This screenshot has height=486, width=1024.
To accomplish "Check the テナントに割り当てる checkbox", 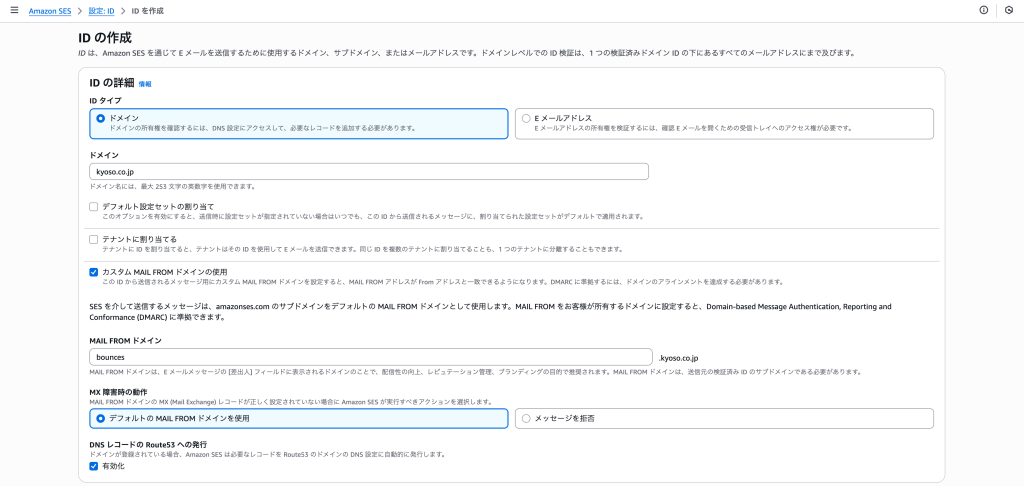I will (93, 240).
